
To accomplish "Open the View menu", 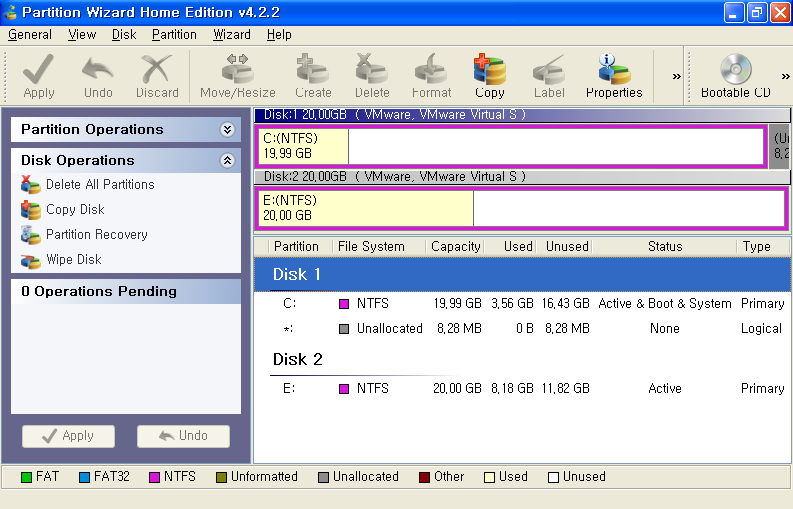I will point(82,34).
